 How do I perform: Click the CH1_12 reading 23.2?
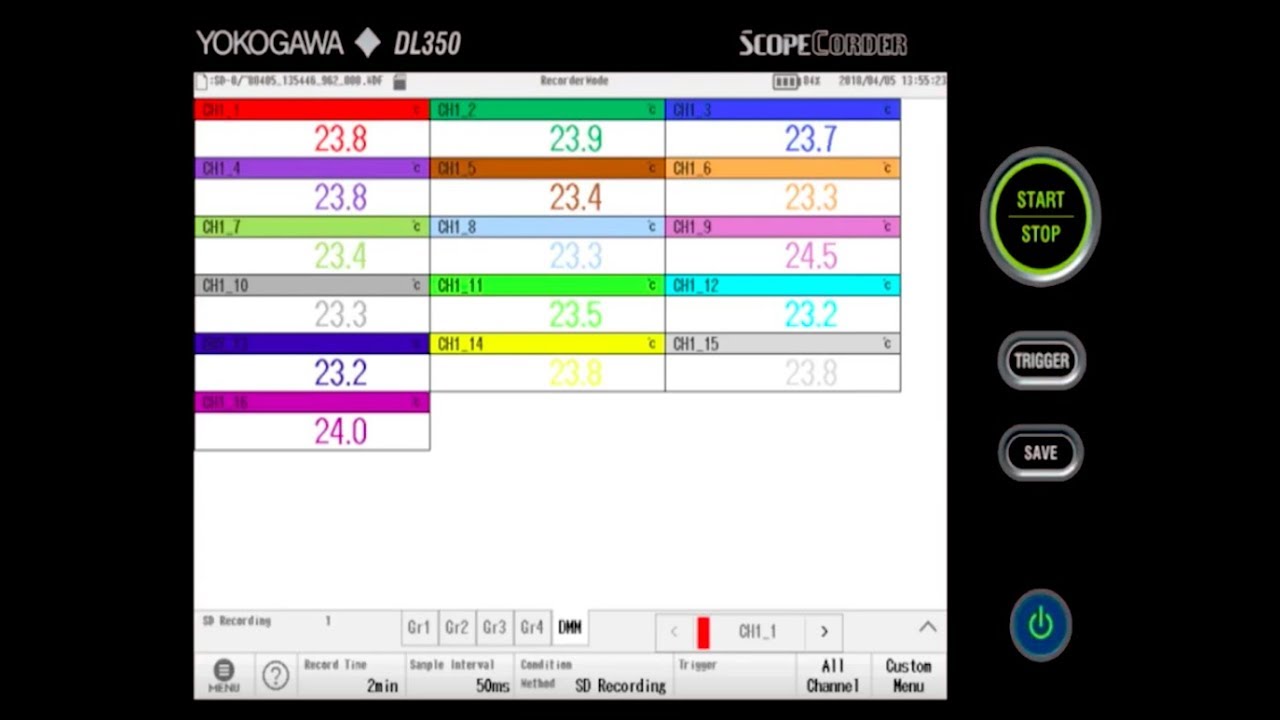point(811,315)
